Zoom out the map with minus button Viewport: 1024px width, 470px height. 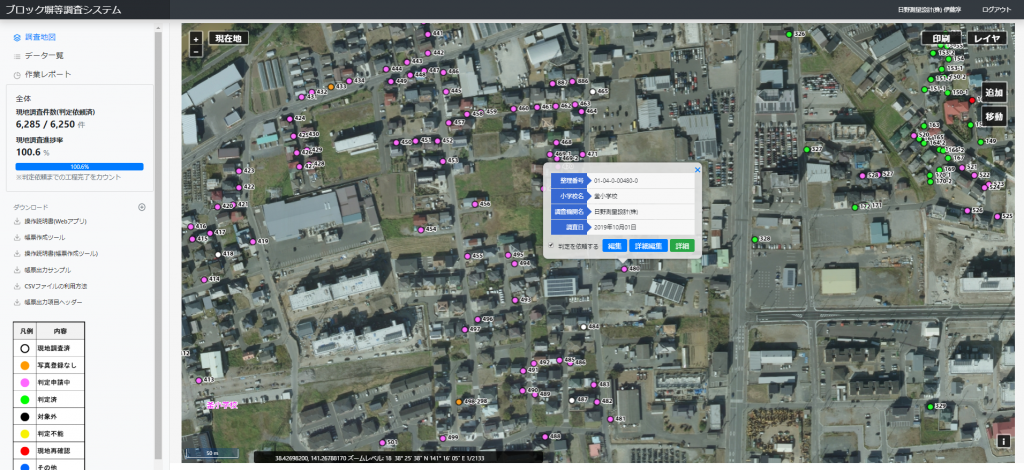pyautogui.click(x=195, y=49)
